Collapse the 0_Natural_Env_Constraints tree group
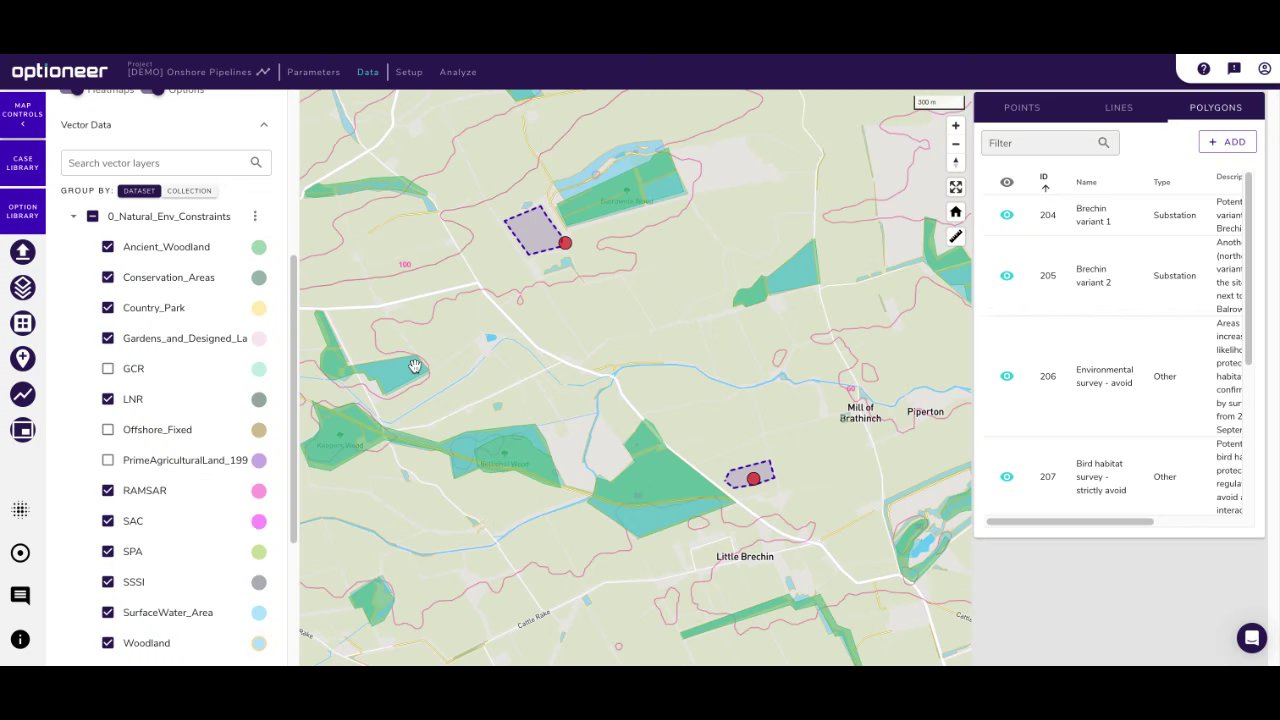 pos(73,216)
